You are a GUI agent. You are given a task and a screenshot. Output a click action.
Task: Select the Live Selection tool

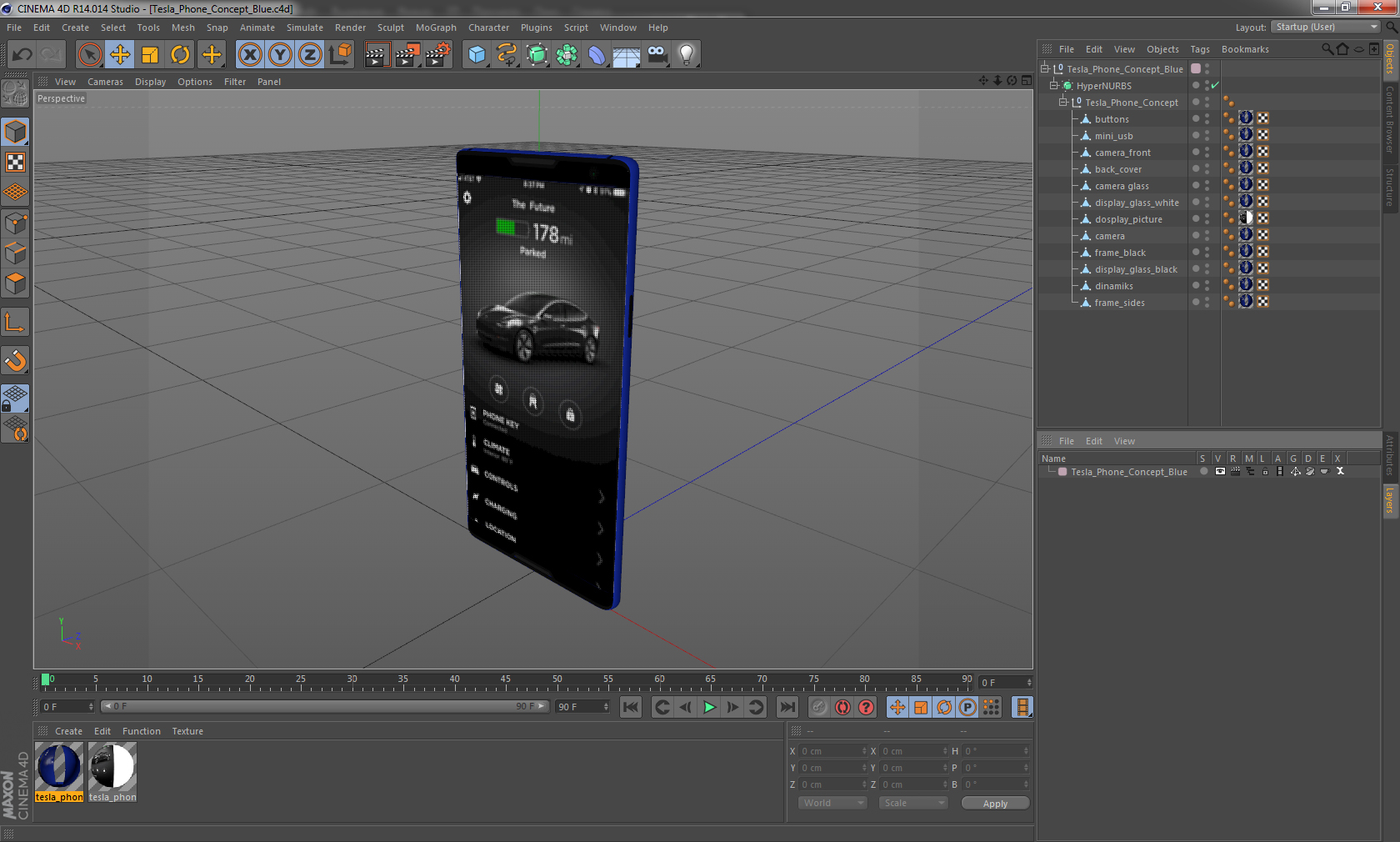pos(89,55)
